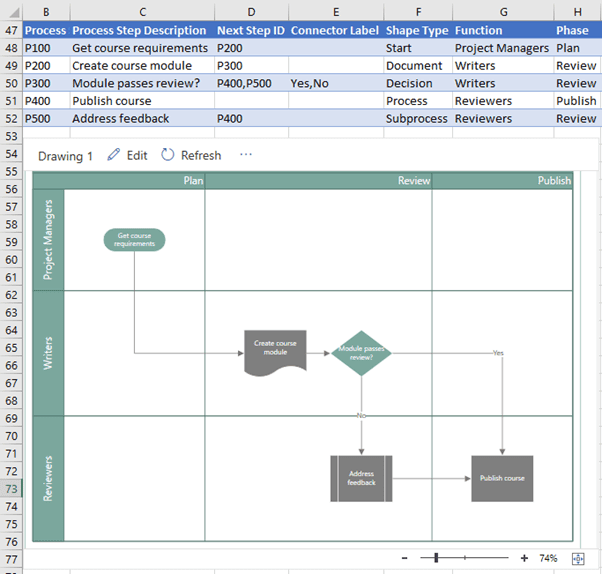Click cell 'Address feedback' in the table

142,119
